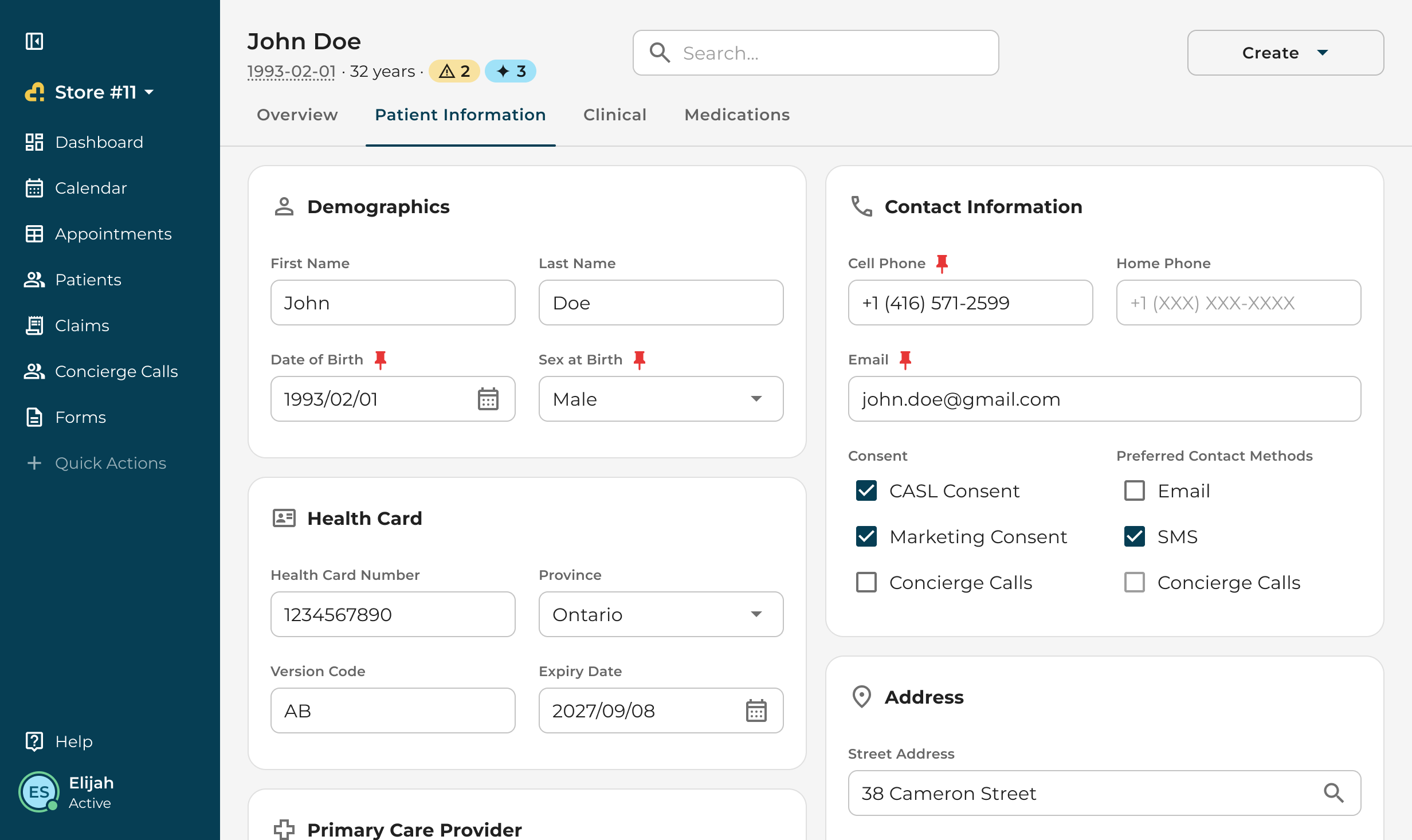Image resolution: width=1412 pixels, height=840 pixels.
Task: Open the Appointments section
Action: click(x=98, y=234)
